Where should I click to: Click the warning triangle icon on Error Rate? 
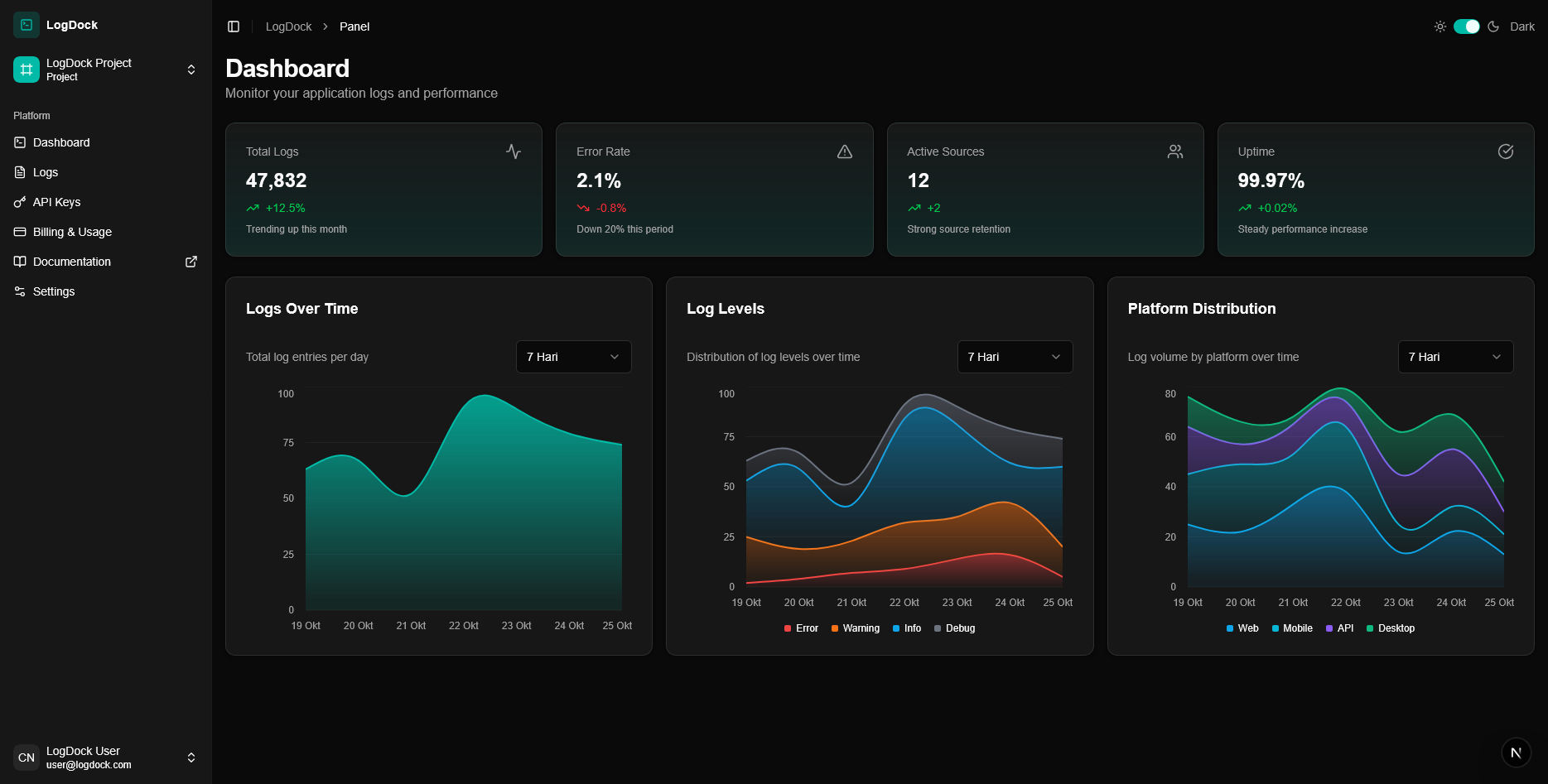click(x=844, y=152)
